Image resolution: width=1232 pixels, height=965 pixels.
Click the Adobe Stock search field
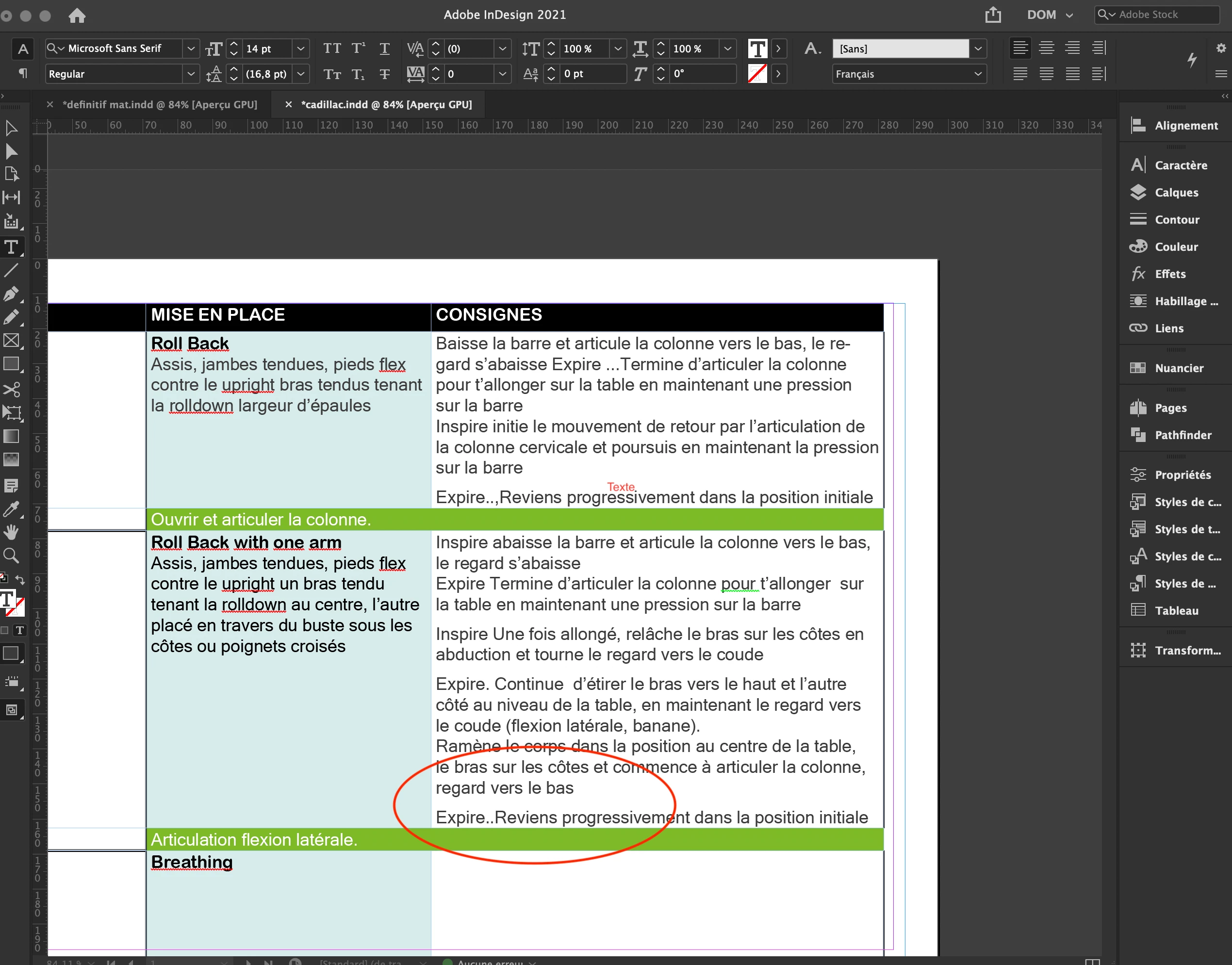pos(1164,15)
